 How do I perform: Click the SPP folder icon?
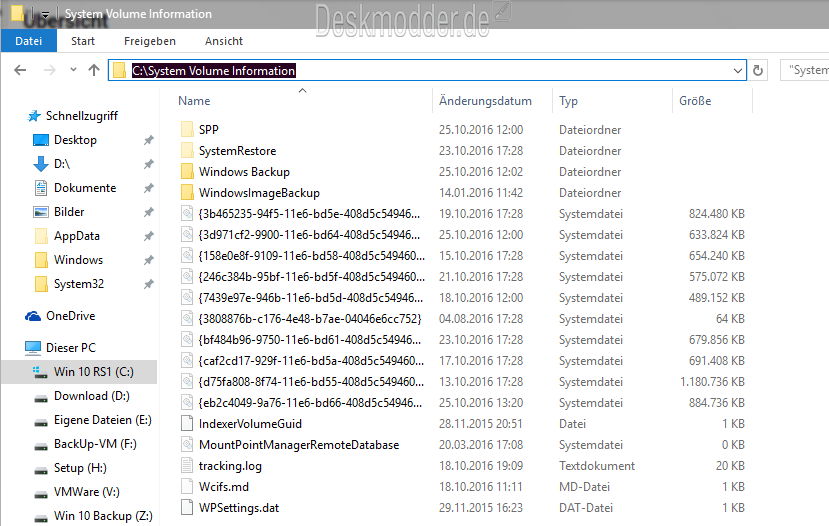click(187, 130)
